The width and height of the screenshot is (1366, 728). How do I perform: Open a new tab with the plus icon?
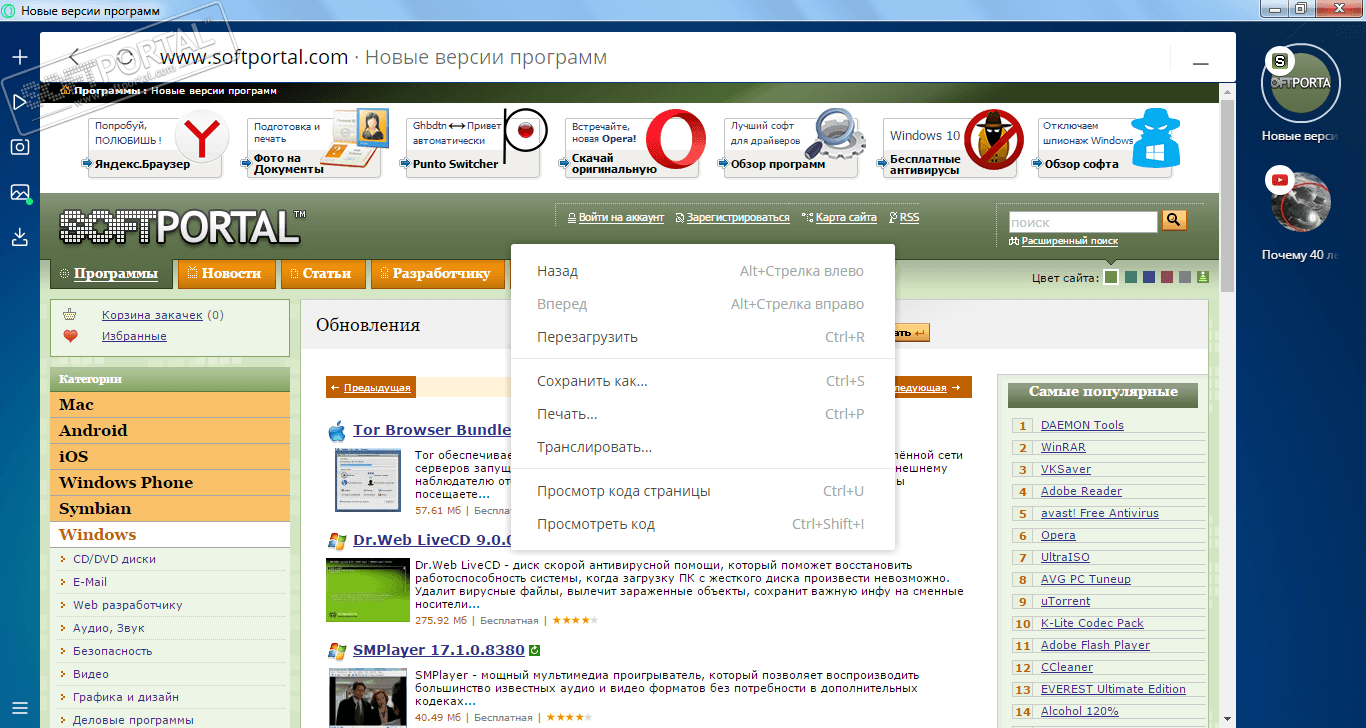(x=20, y=57)
